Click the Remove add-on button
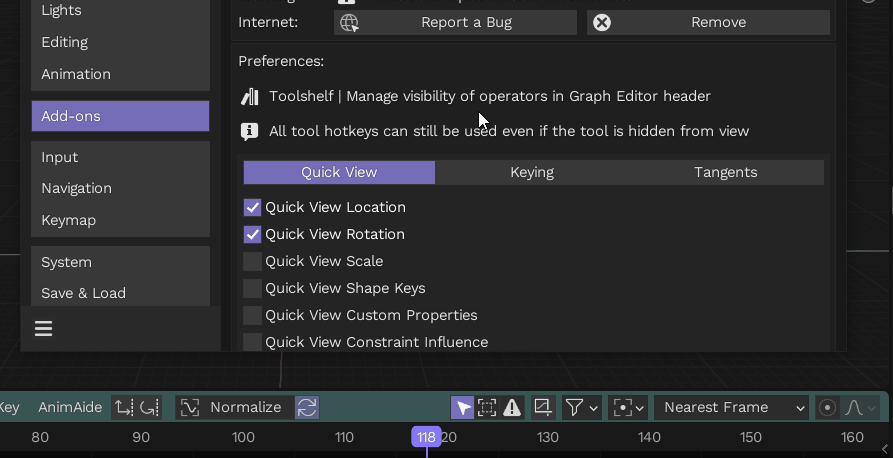The width and height of the screenshot is (893, 458). [x=708, y=23]
